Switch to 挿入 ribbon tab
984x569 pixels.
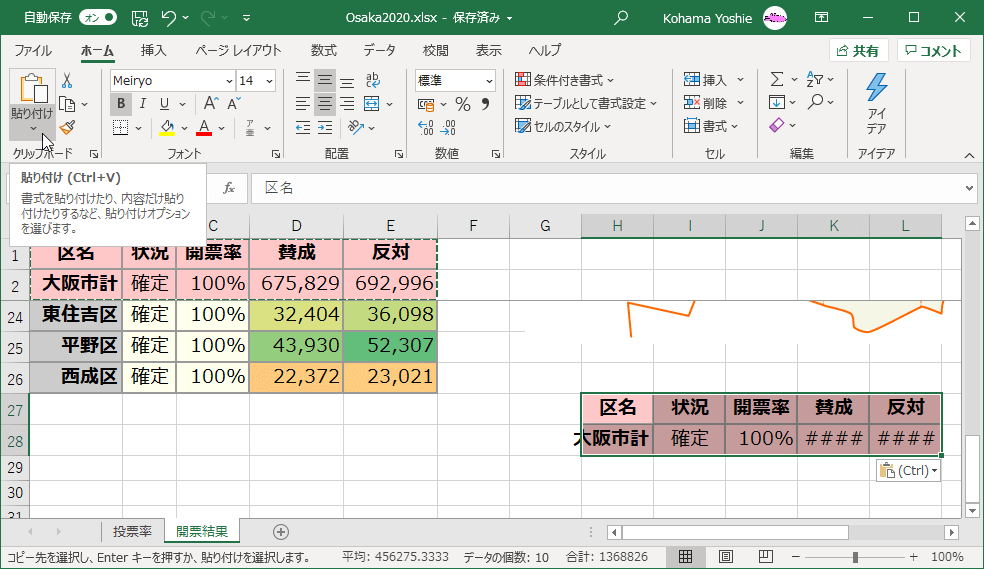(x=154, y=50)
